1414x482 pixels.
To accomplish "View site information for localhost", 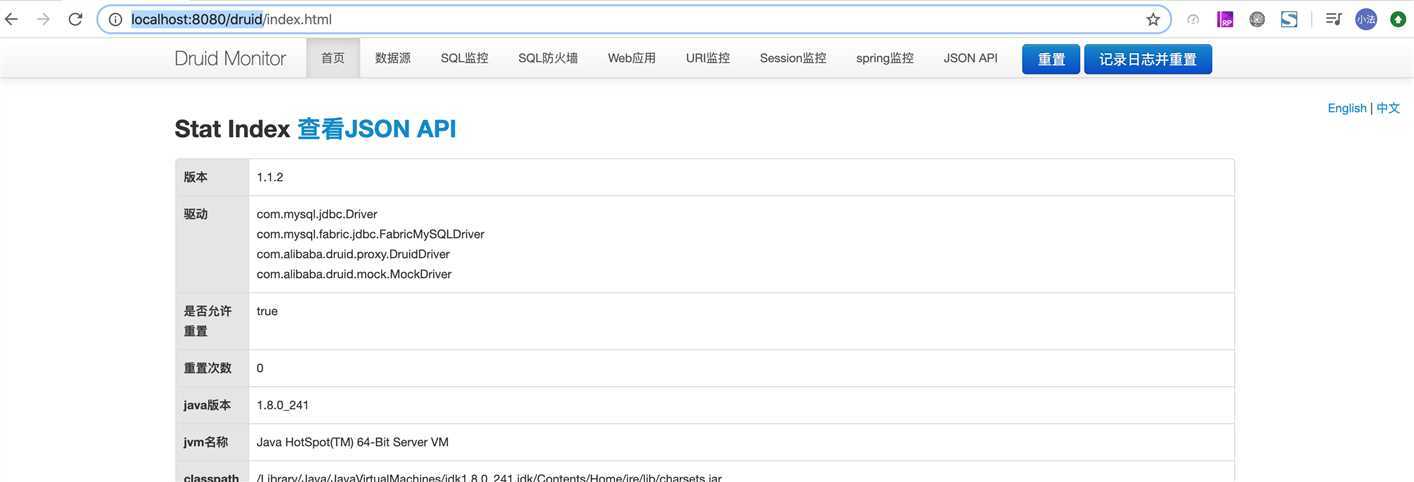I will [115, 19].
